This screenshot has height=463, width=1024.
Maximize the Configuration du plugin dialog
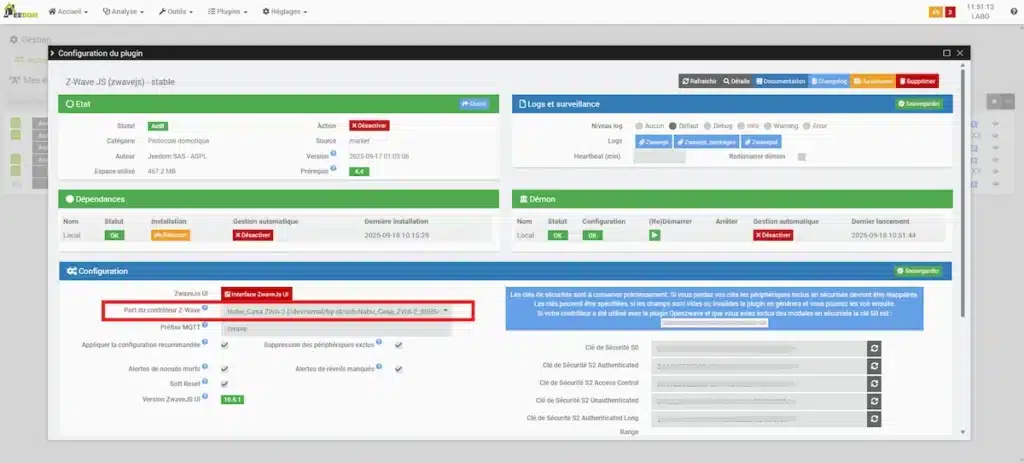946,53
